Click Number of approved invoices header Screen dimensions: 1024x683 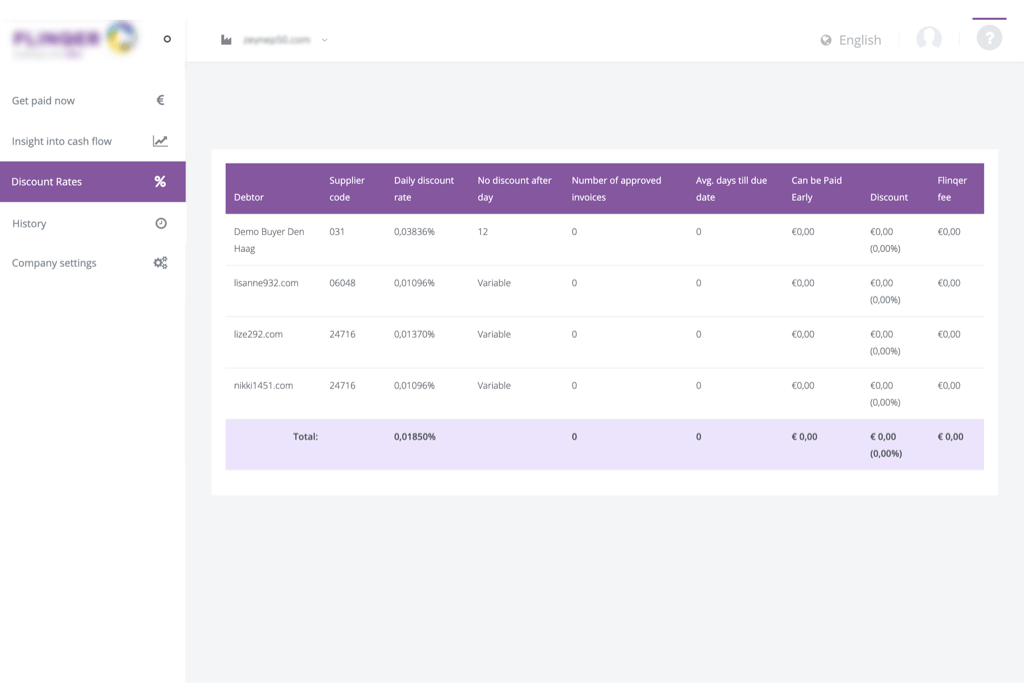(616, 189)
